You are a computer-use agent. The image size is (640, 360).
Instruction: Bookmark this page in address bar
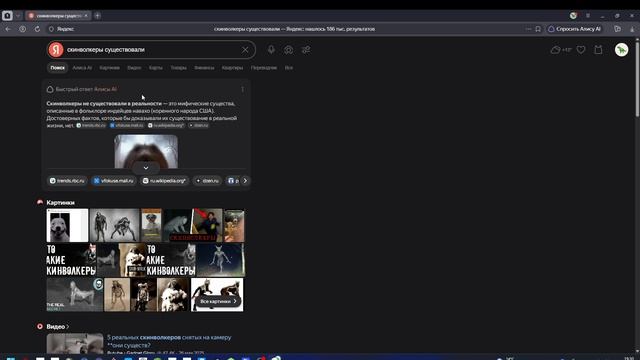538,29
